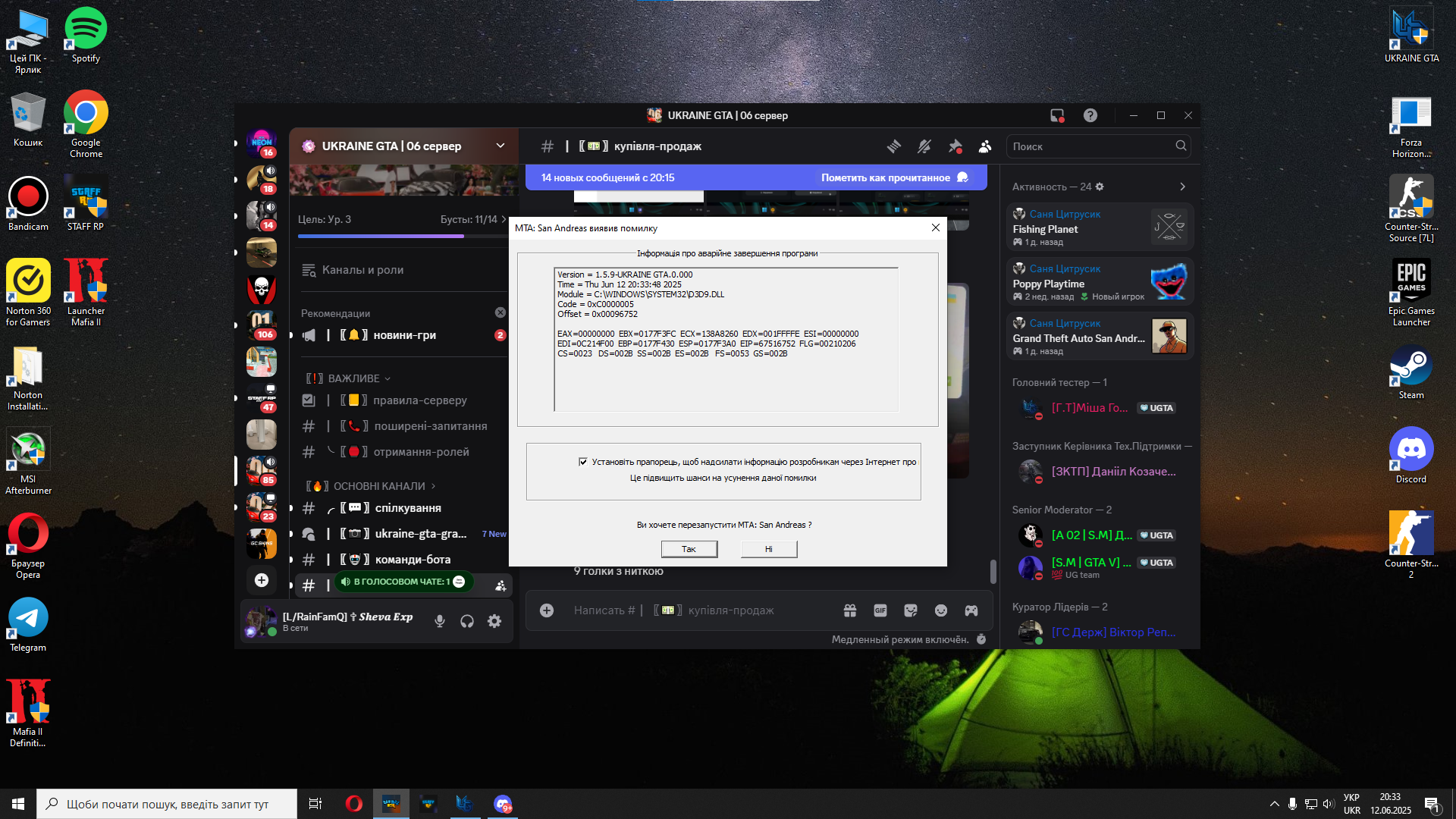Click the Discord search field
This screenshot has width=1456, height=819.
point(1098,146)
